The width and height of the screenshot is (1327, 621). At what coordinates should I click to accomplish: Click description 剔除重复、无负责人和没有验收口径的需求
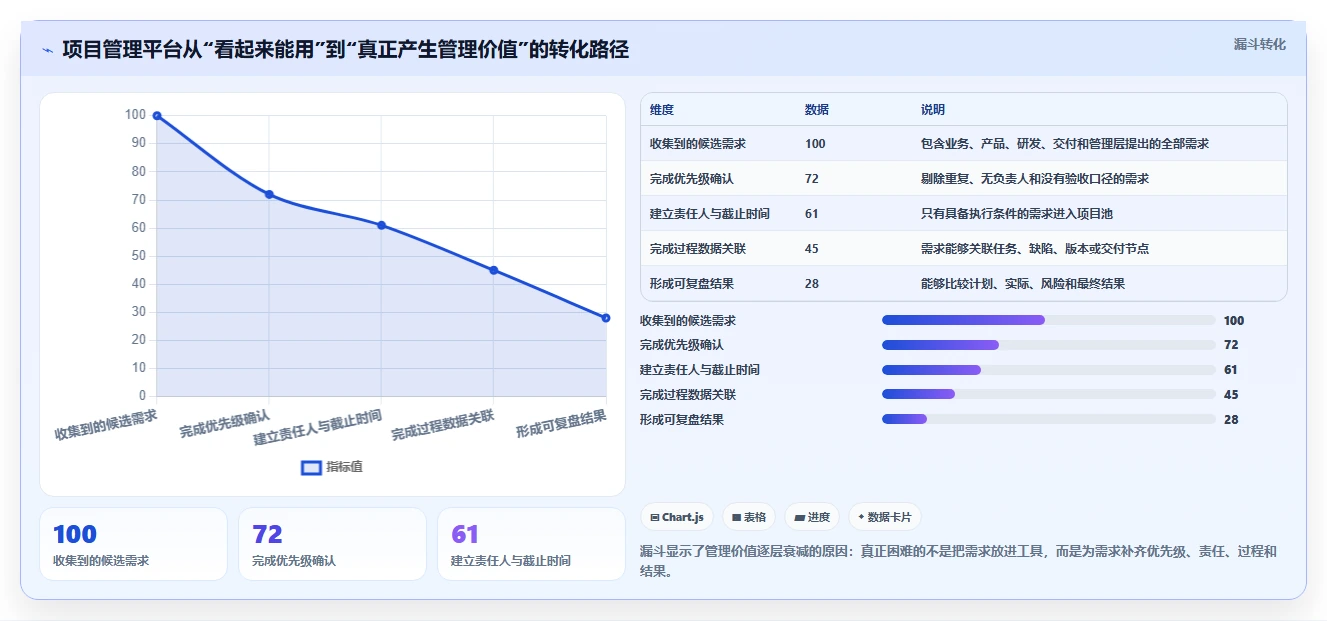point(1035,179)
